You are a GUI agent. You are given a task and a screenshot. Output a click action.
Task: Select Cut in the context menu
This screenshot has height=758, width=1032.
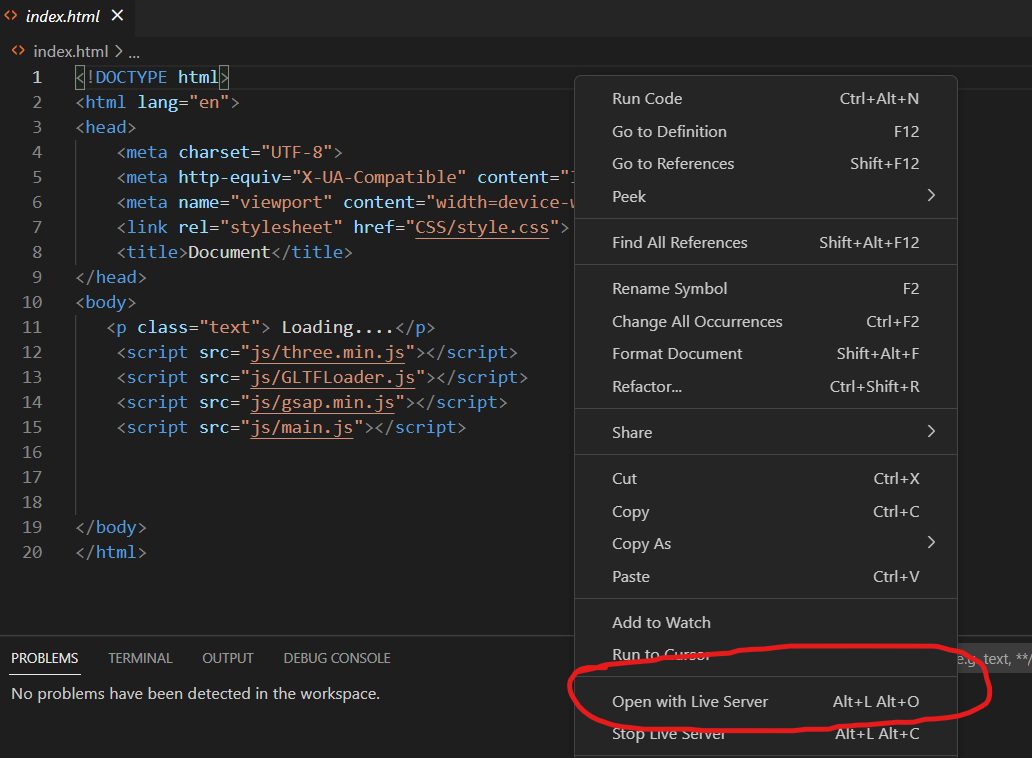pos(765,478)
